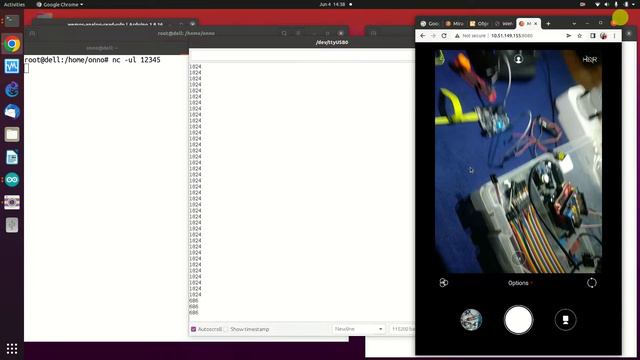Tap the portrait mode icon in camera view
Image resolution: width=640 pixels, height=360 pixels.
click(x=518, y=59)
